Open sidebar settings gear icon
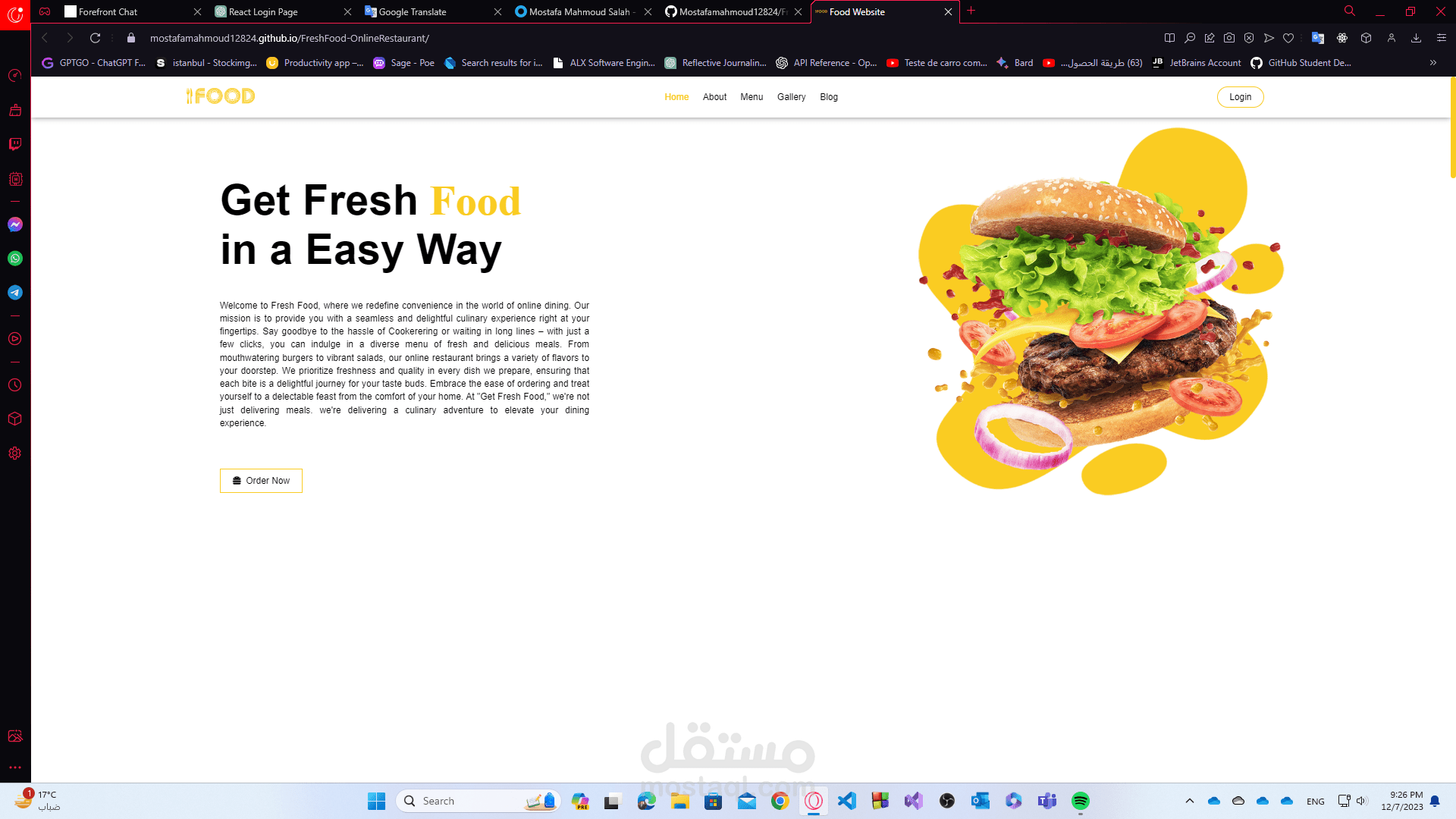This screenshot has width=1456, height=819. [x=15, y=453]
